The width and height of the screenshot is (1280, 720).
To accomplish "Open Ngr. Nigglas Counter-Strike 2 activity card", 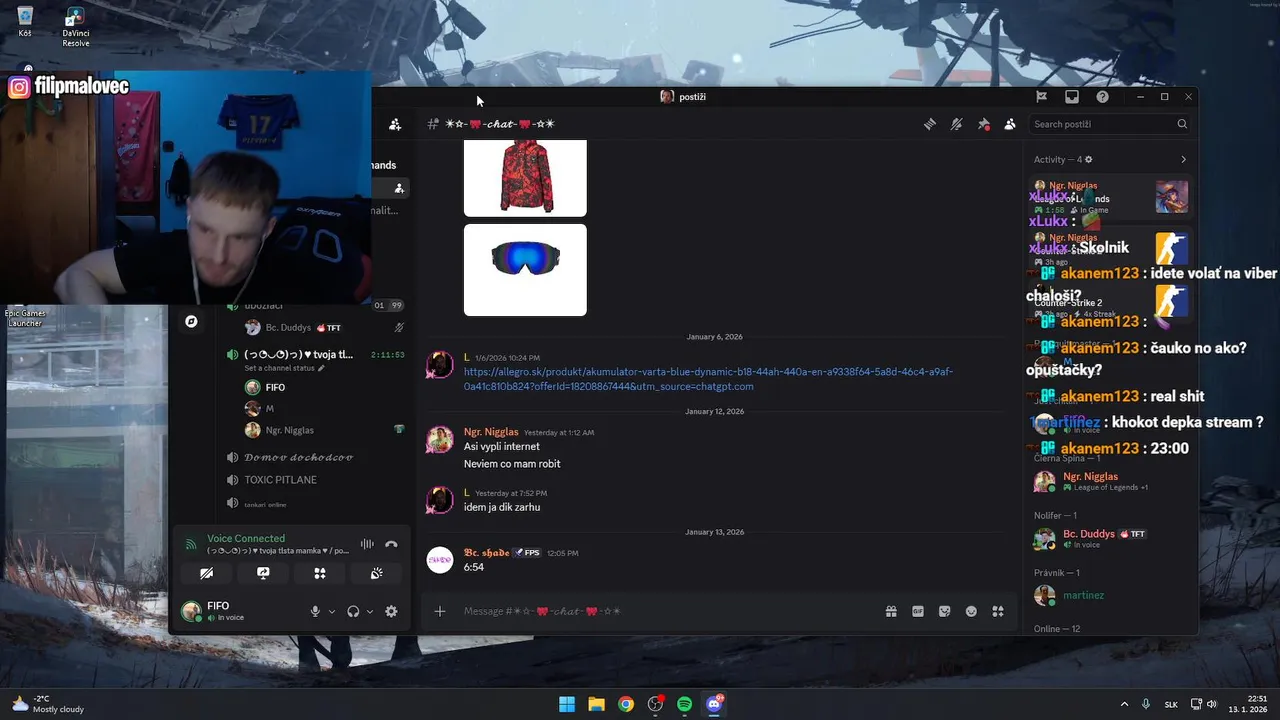I will click(x=1110, y=248).
